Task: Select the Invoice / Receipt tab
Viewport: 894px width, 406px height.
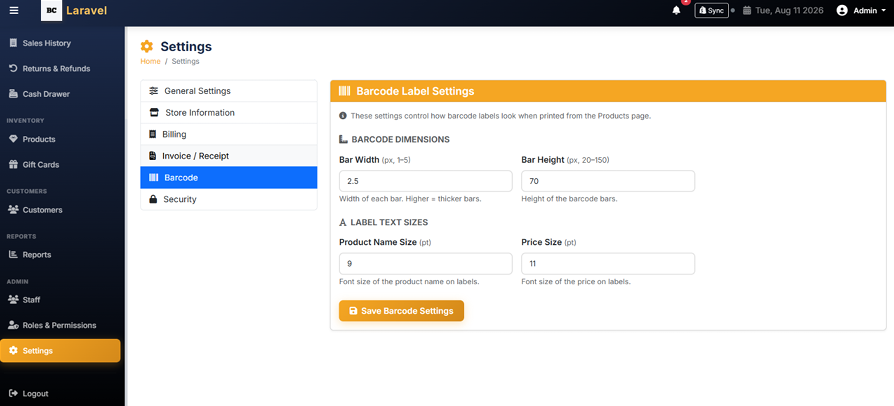Action: click(229, 156)
